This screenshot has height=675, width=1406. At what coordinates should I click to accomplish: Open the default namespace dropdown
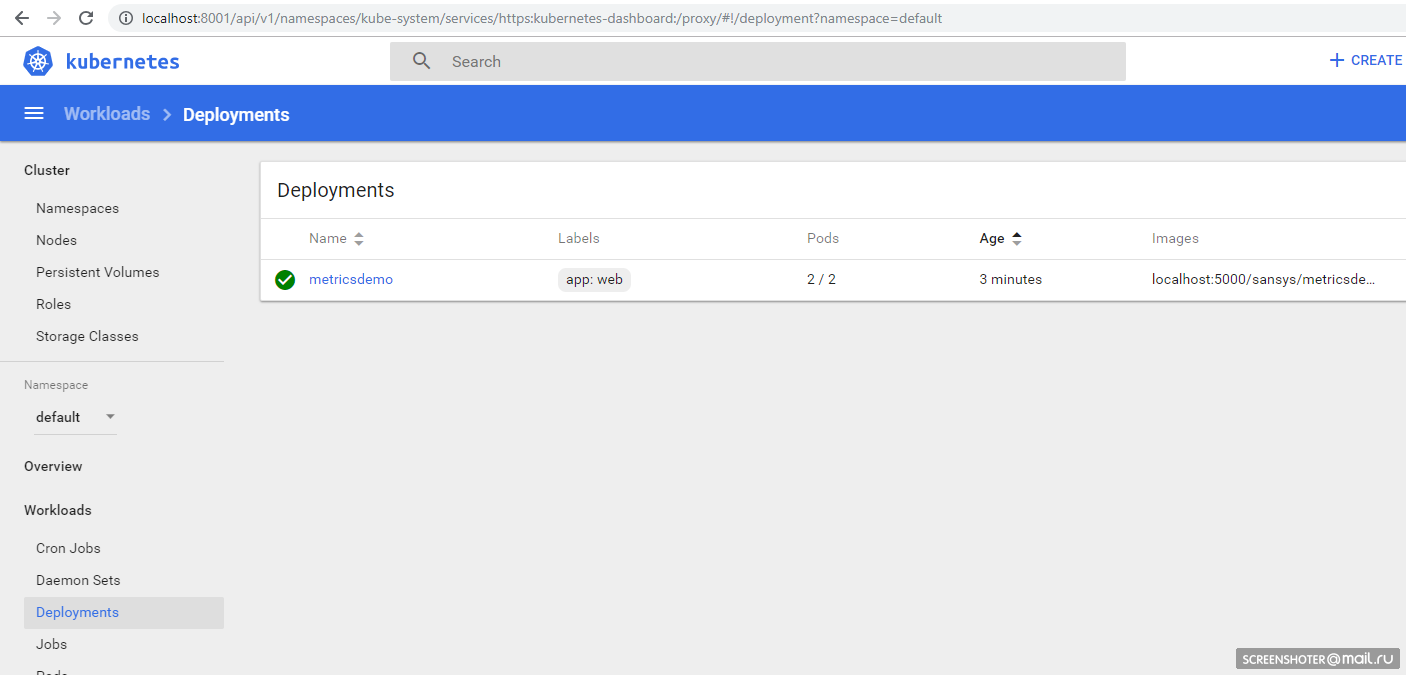pyautogui.click(x=75, y=417)
